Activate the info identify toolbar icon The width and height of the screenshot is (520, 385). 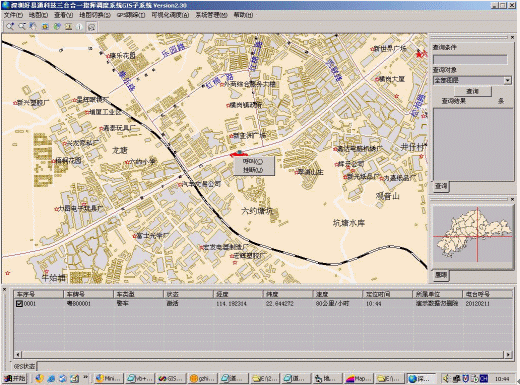coord(79,27)
